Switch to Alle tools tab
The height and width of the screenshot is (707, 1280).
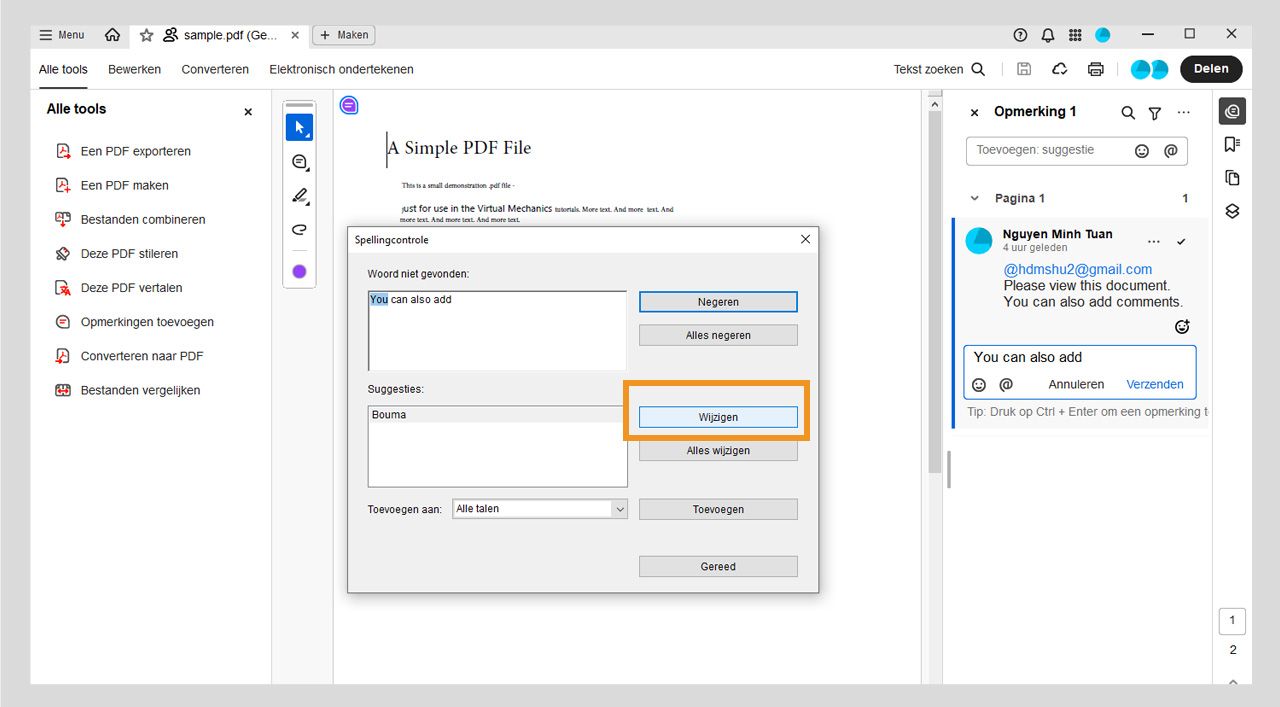63,69
